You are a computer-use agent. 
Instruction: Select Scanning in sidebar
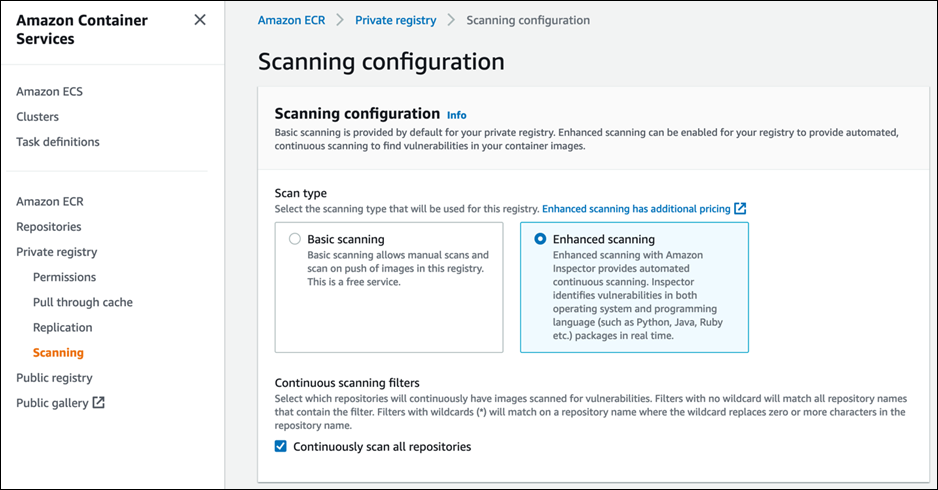pyautogui.click(x=58, y=352)
